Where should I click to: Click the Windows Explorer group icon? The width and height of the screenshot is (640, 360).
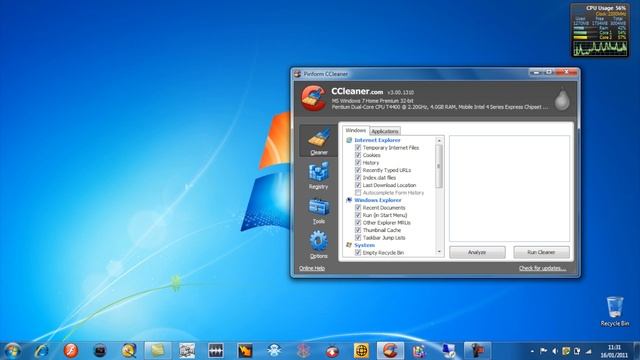pyautogui.click(x=349, y=200)
